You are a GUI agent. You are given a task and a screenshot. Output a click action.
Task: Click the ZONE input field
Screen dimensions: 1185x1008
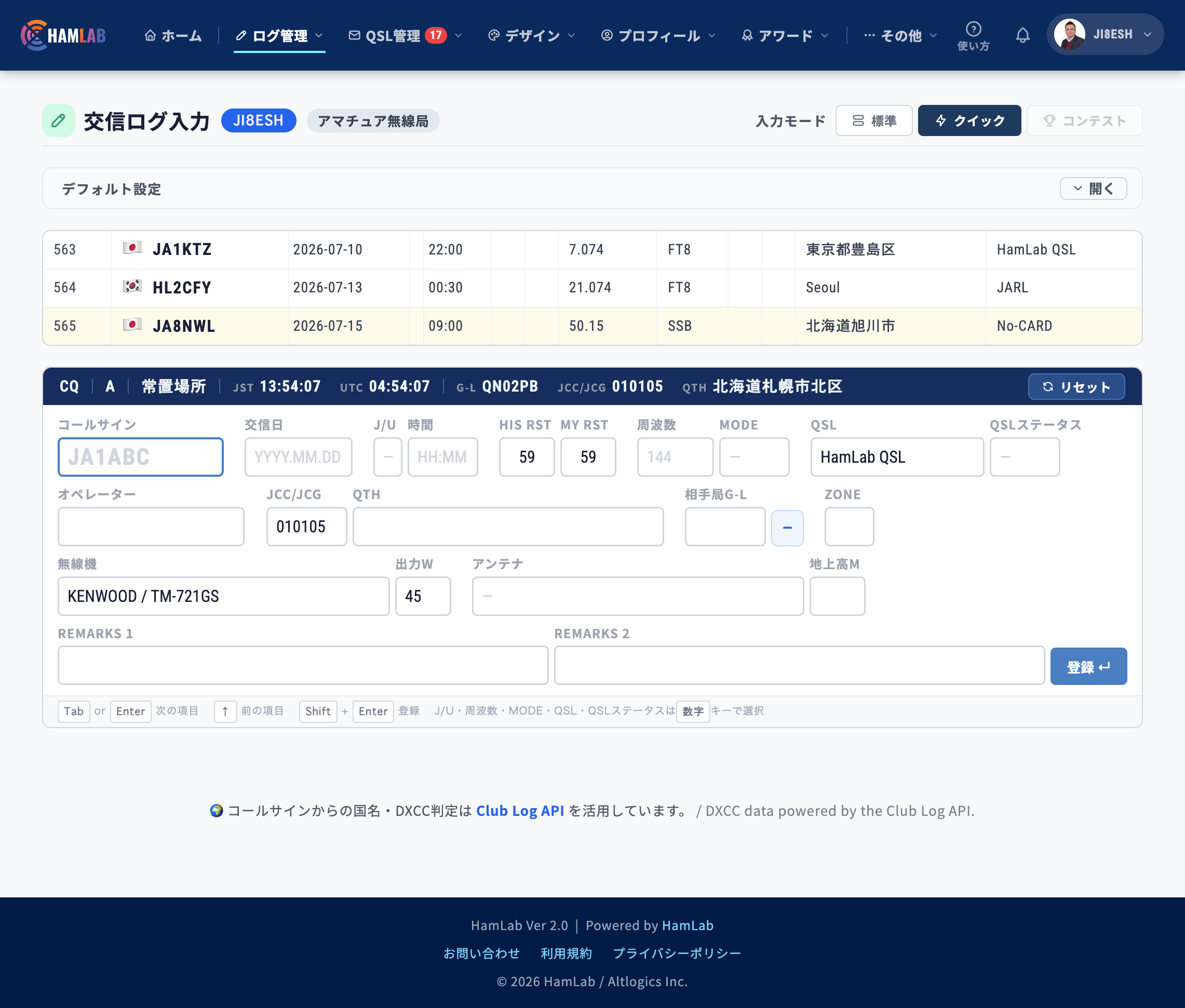click(x=849, y=526)
